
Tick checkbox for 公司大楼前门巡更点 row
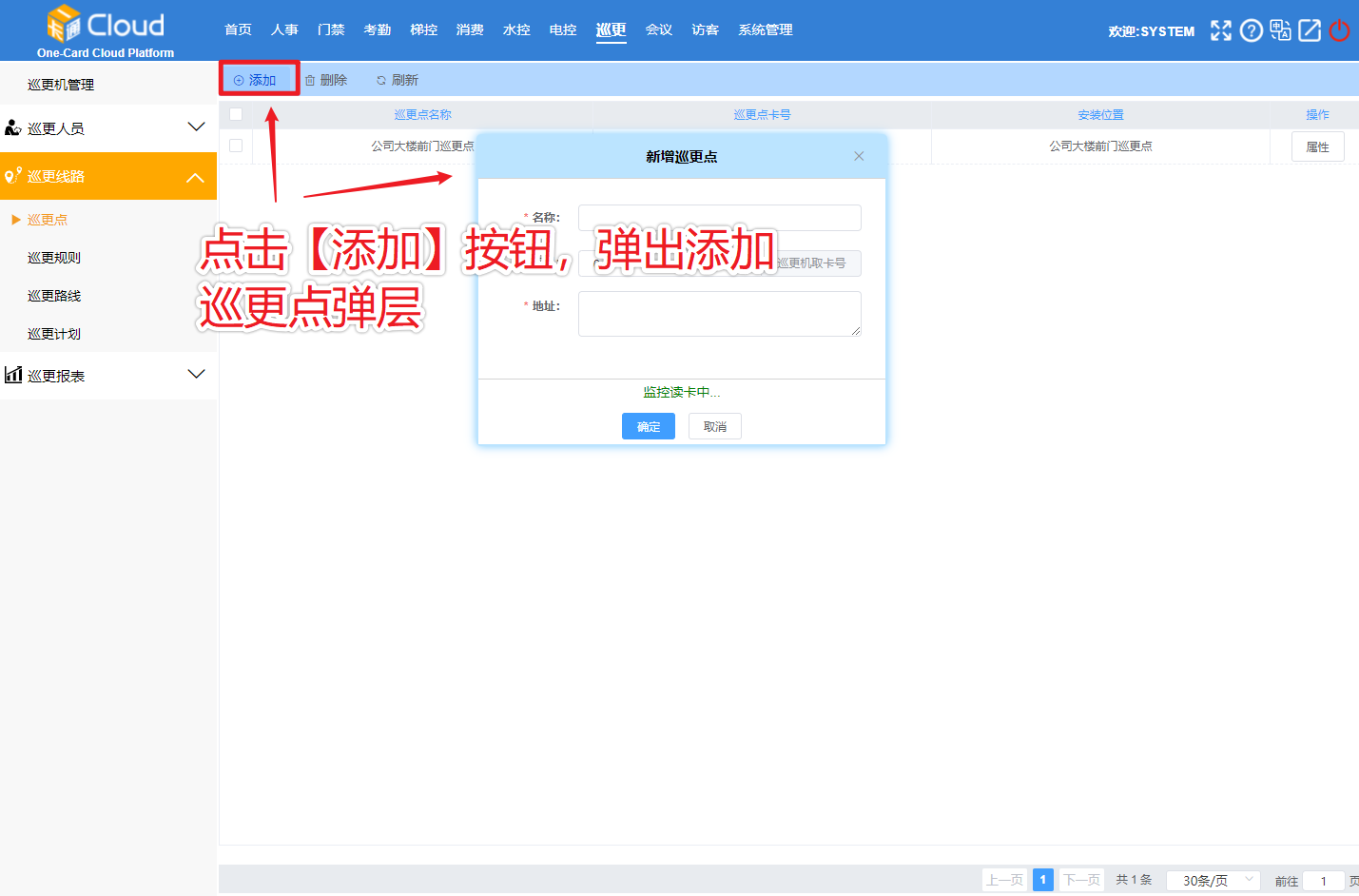click(x=236, y=146)
